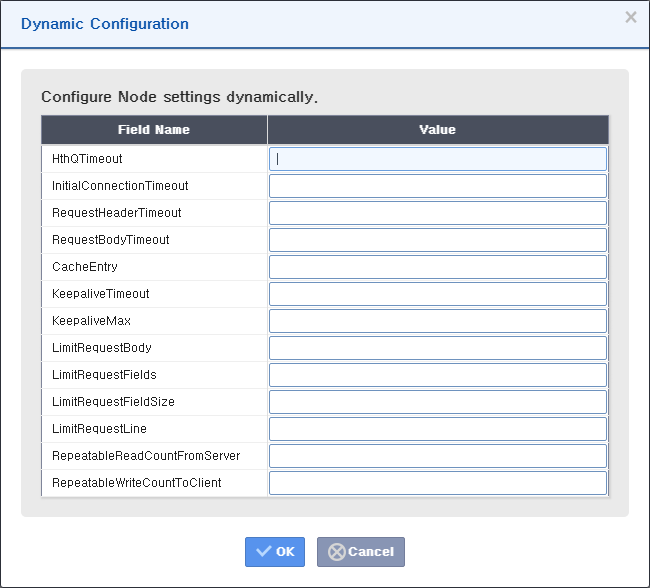Focus the LimitRequestFields value box
650x588 pixels.
pyautogui.click(x=438, y=375)
